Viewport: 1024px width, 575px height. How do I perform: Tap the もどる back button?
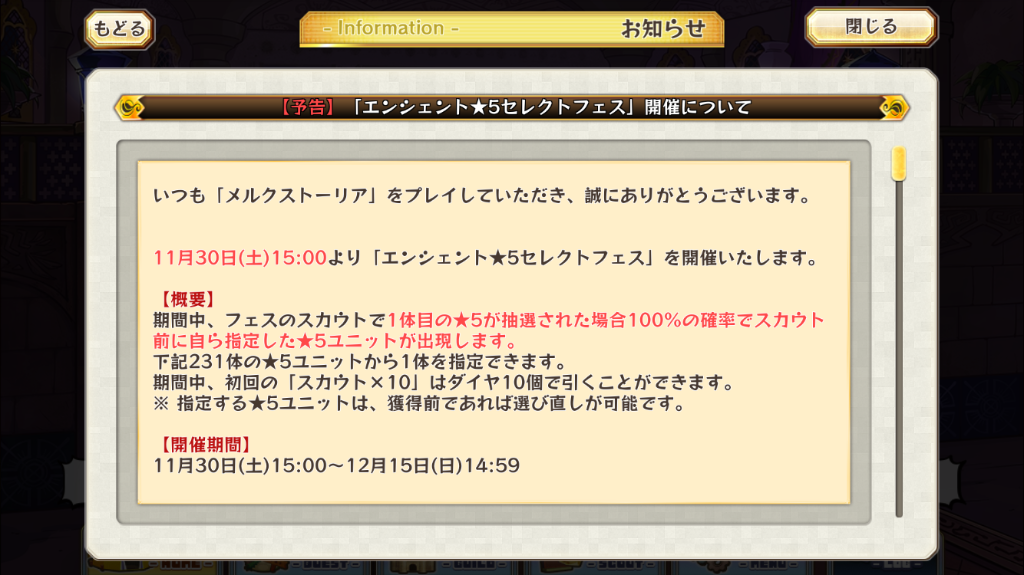click(120, 29)
